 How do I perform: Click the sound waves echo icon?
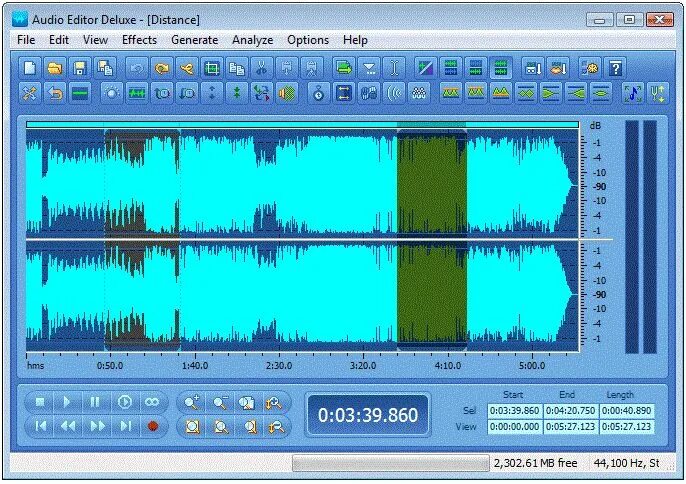coord(394,93)
